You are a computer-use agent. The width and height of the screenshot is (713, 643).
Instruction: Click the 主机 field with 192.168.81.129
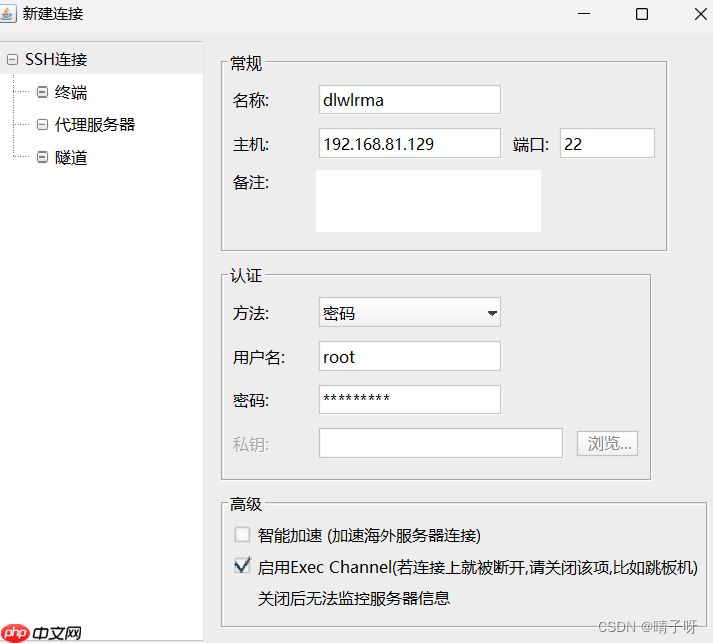pos(410,143)
